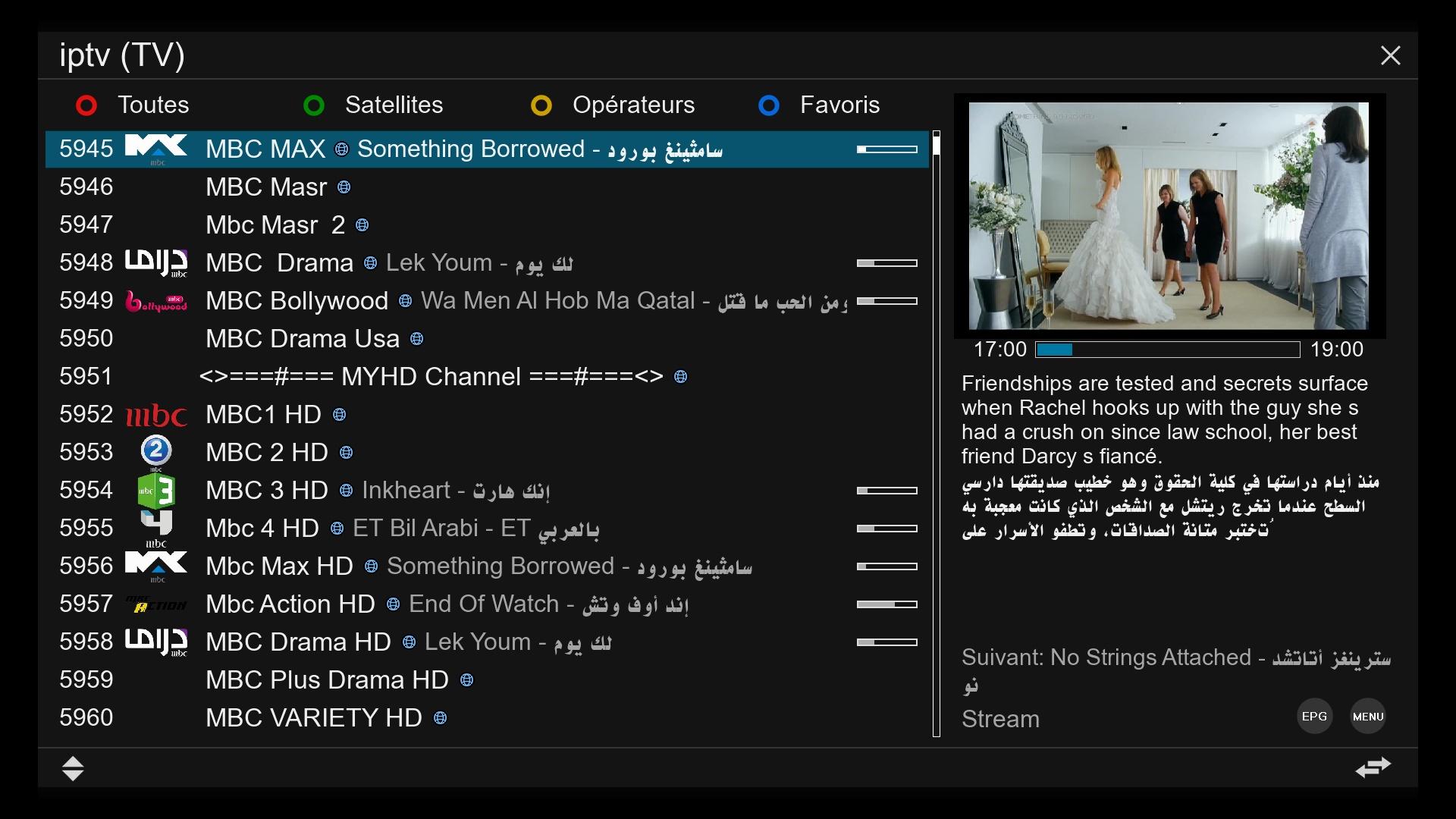This screenshot has height=819, width=1456.
Task: Click the MBC Drama logo on channel 5948
Action: click(156, 262)
